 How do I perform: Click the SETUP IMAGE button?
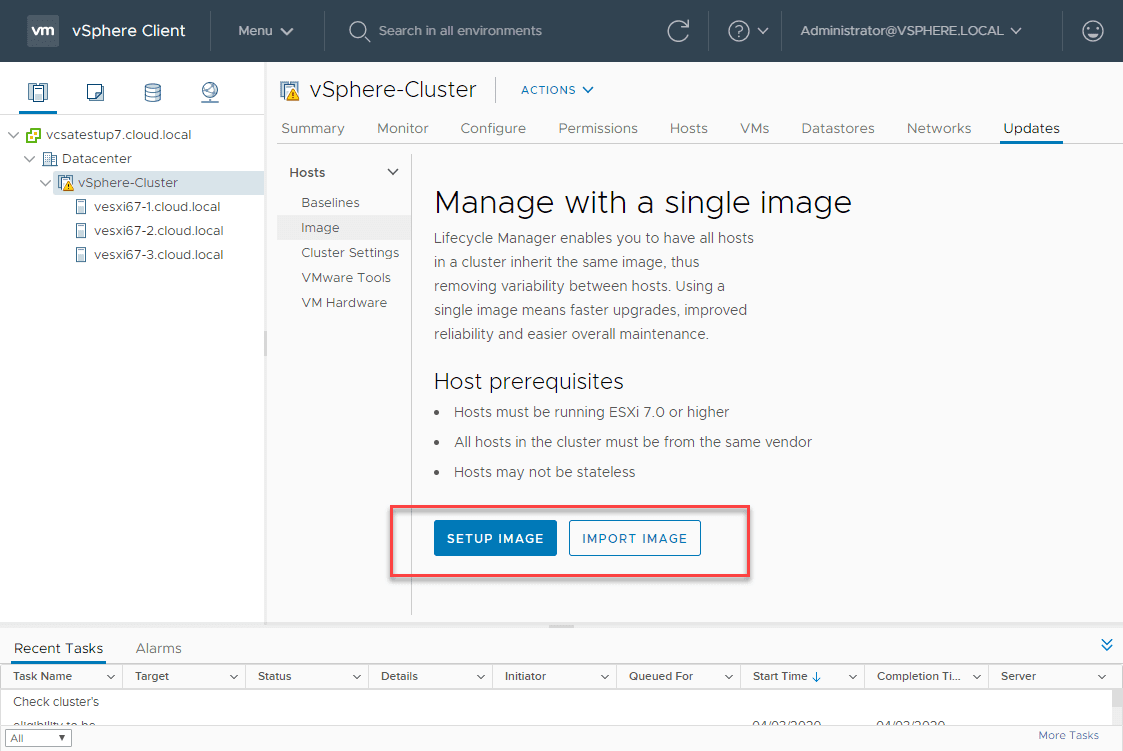(x=495, y=538)
